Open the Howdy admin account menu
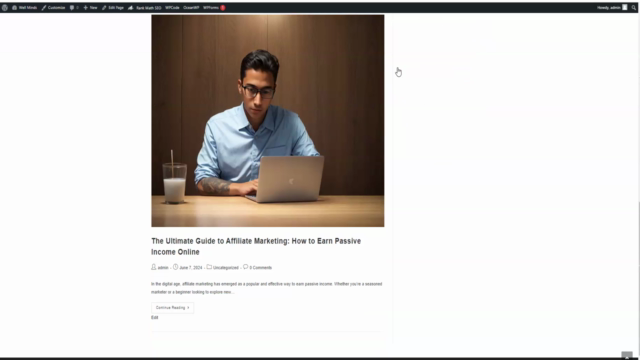The height and width of the screenshot is (360, 640). [x=612, y=7]
